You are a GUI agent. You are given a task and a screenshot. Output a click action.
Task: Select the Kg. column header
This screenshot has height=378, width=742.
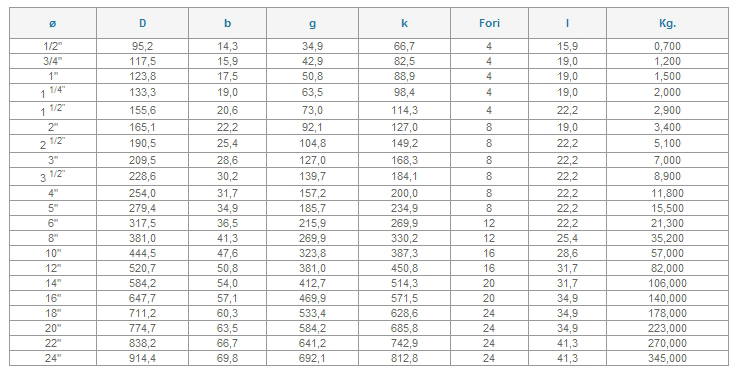pos(667,23)
